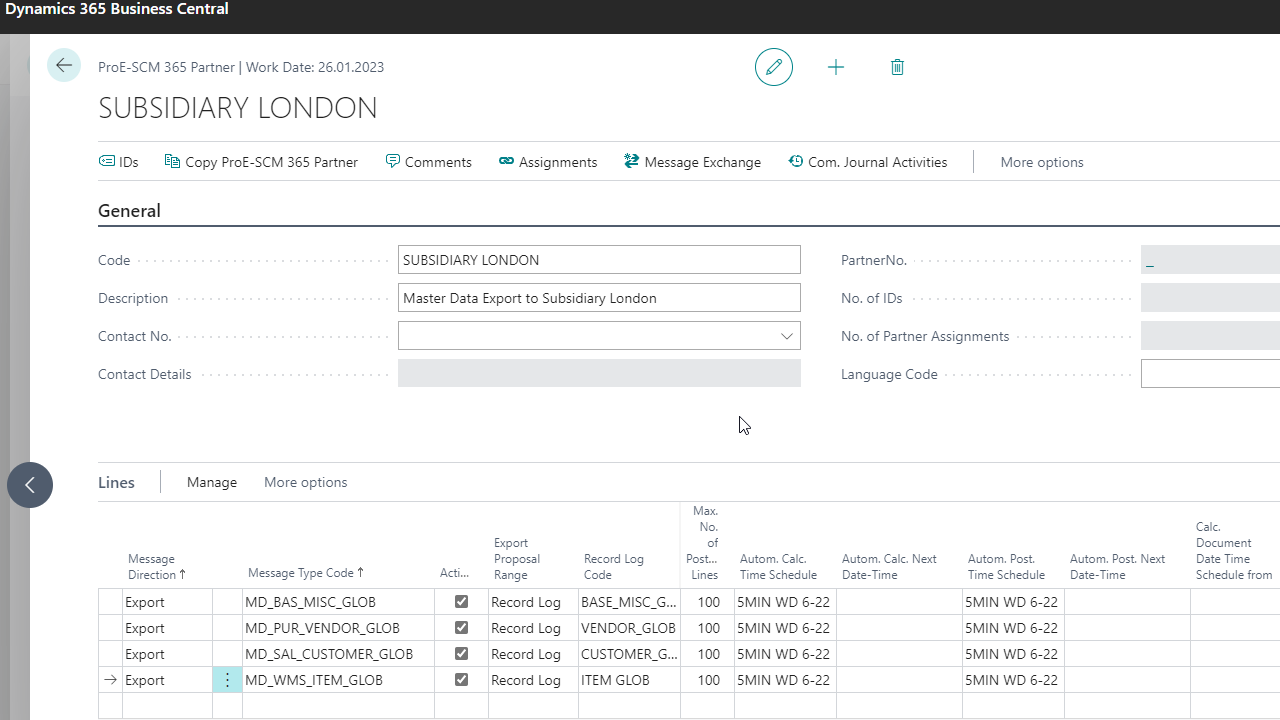1280x720 pixels.
Task: Toggle Active checkbox for MD_SAL_CUSTOMER_GLOB
Action: pos(461,654)
